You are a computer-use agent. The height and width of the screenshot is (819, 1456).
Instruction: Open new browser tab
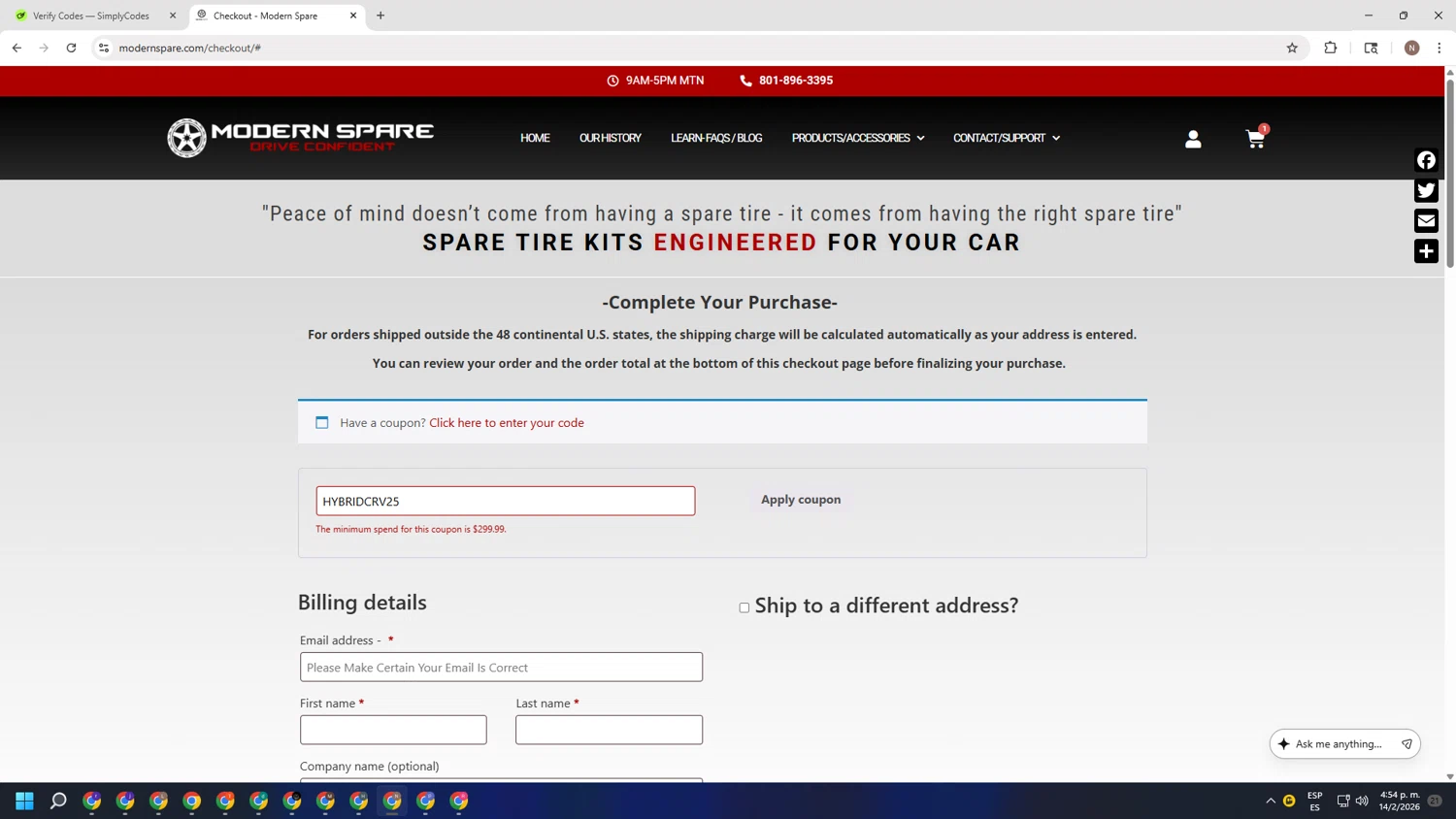[381, 16]
